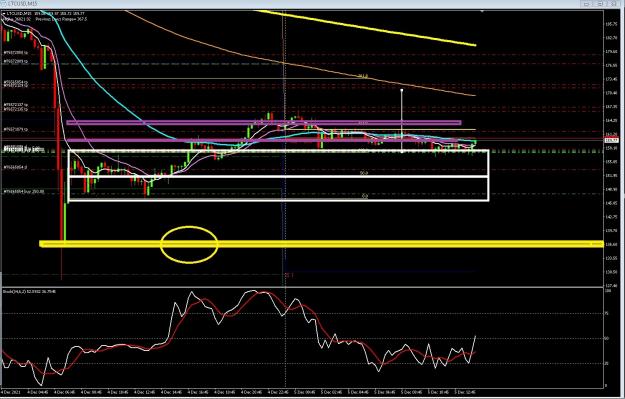Restore down the LTCUSD chart window
This screenshot has height=399, width=625.
pos(601,4)
